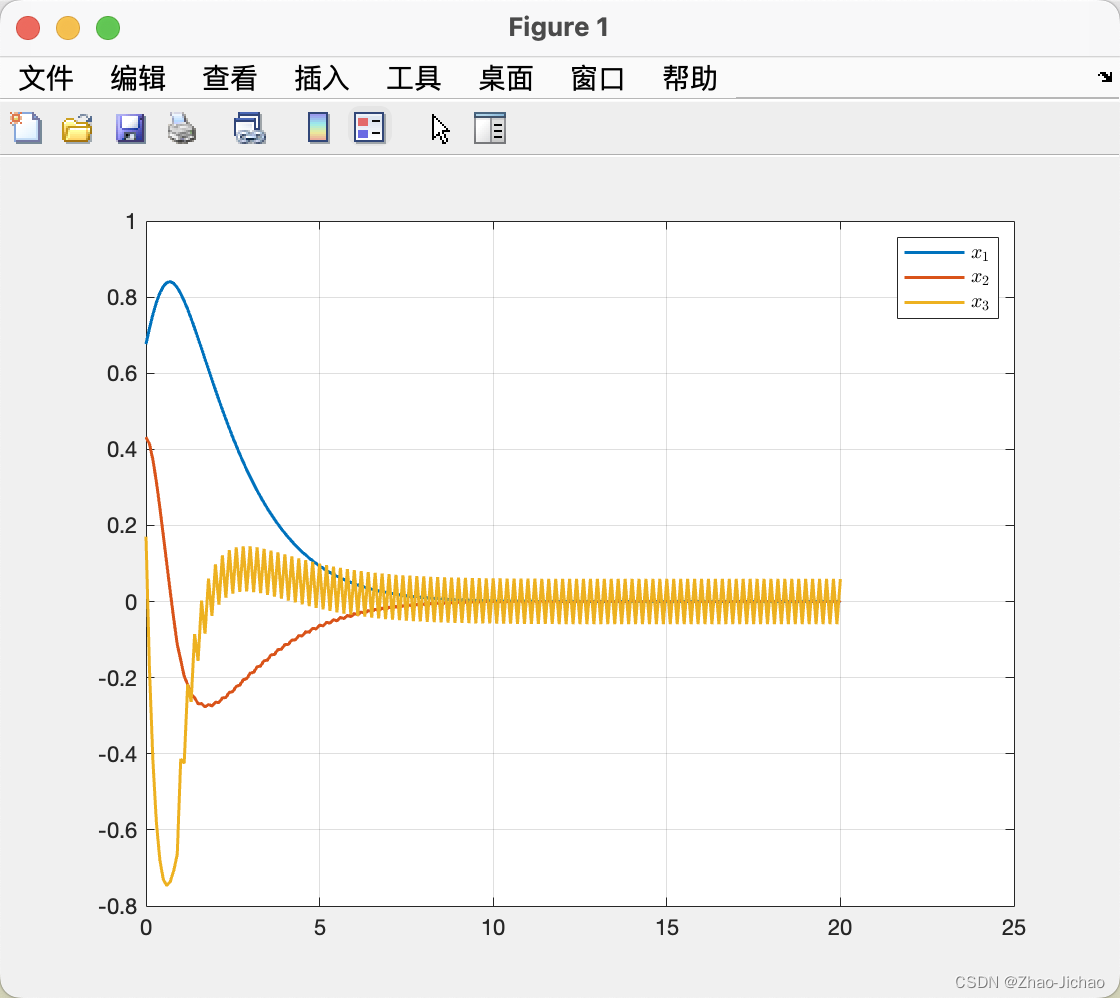
Task: Open the 窗口 menu
Action: 598,78
